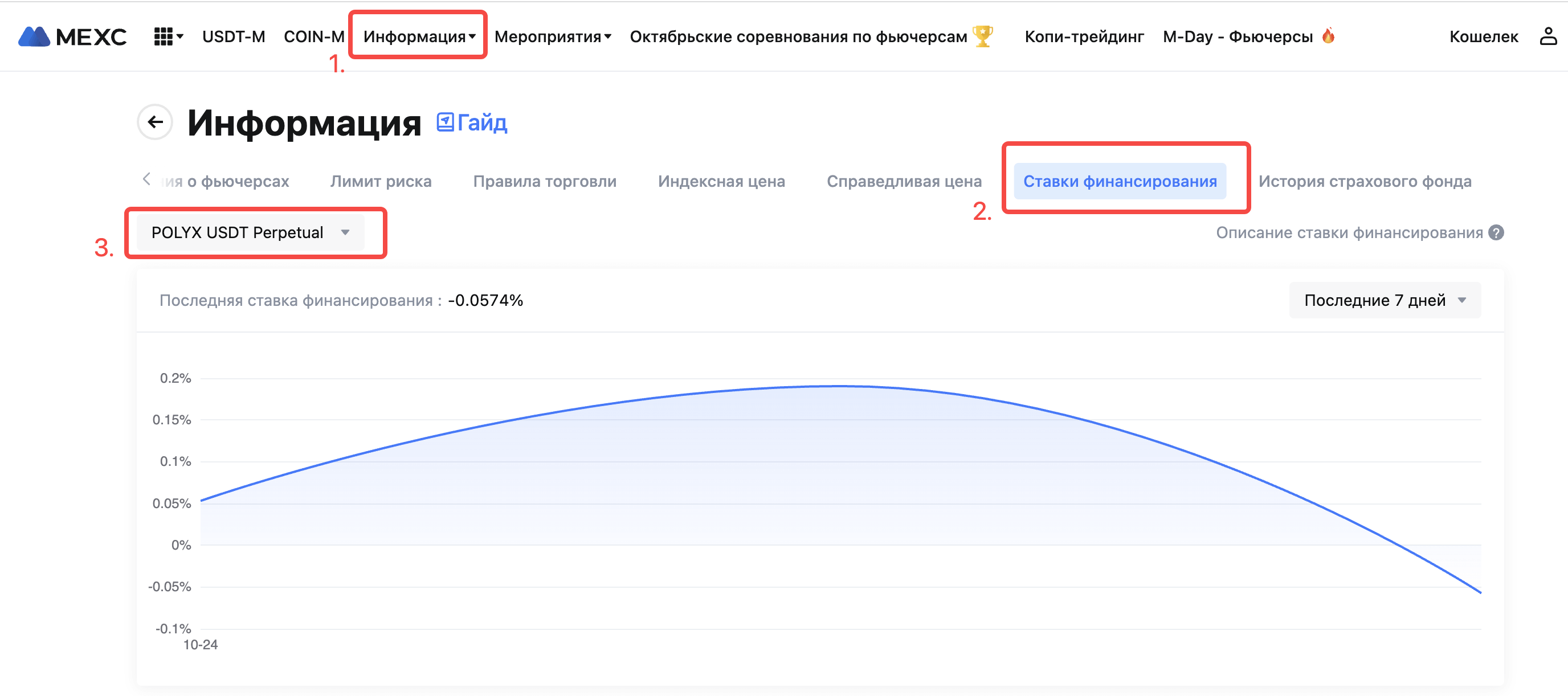
Task: Go to История страхового фонда tab
Action: click(1365, 181)
